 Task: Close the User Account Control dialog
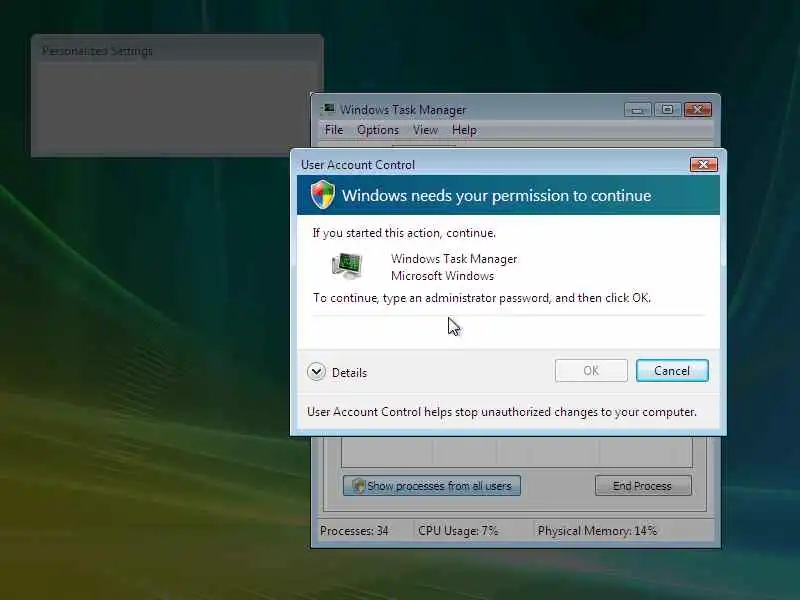click(704, 164)
